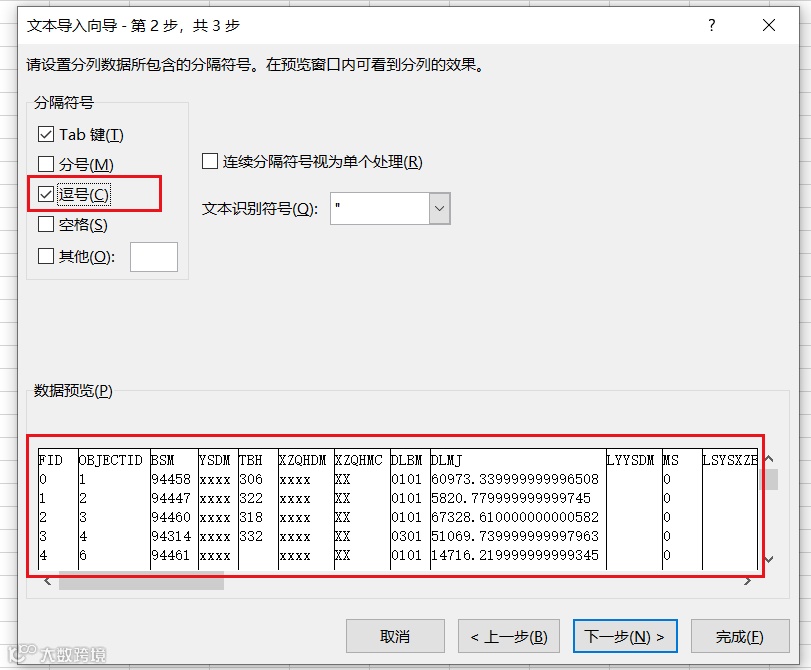Click the DLBM value 0301
Image resolution: width=811 pixels, height=670 pixels.
pos(407,536)
